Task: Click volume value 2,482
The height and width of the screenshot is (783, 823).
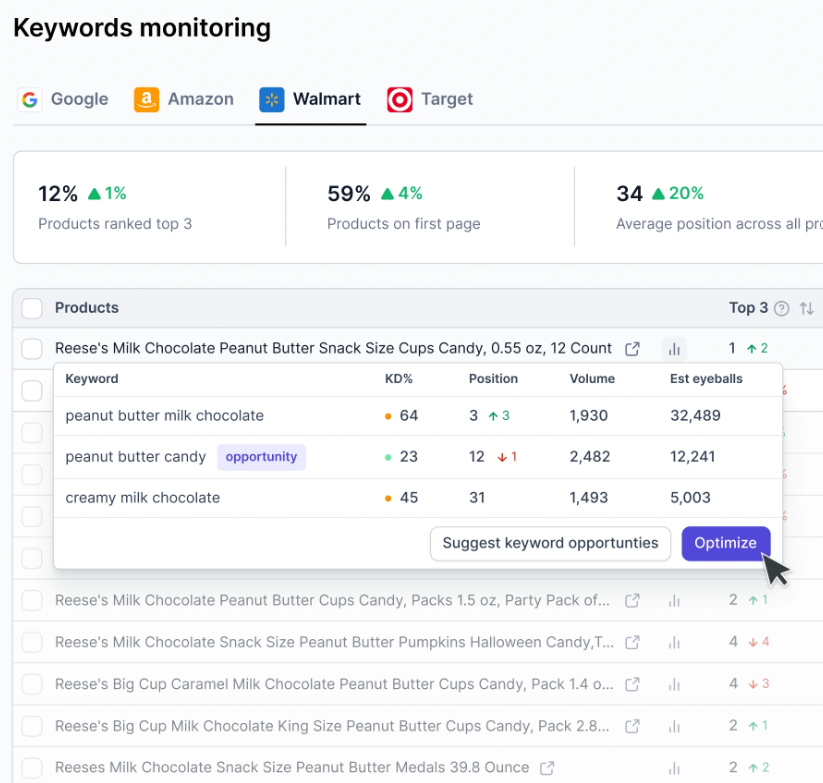Action: [590, 457]
